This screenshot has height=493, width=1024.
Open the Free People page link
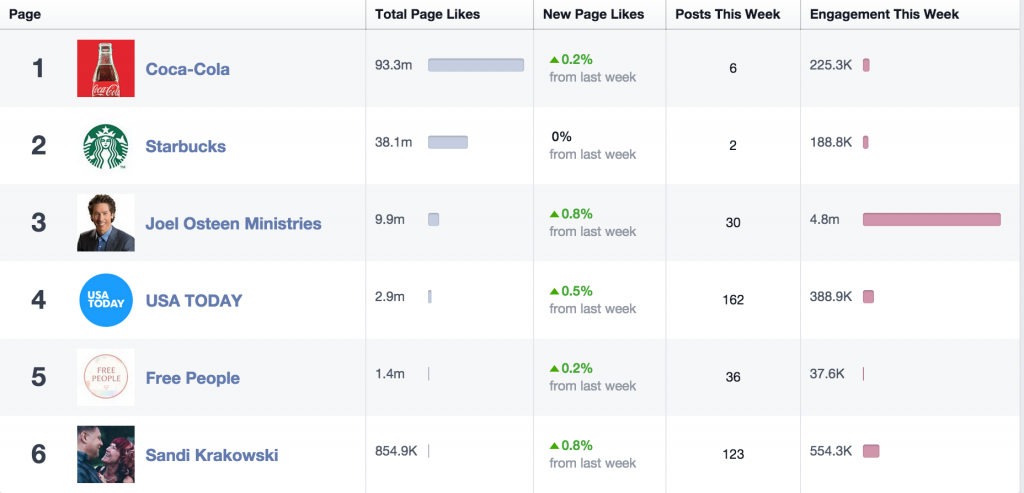click(192, 378)
